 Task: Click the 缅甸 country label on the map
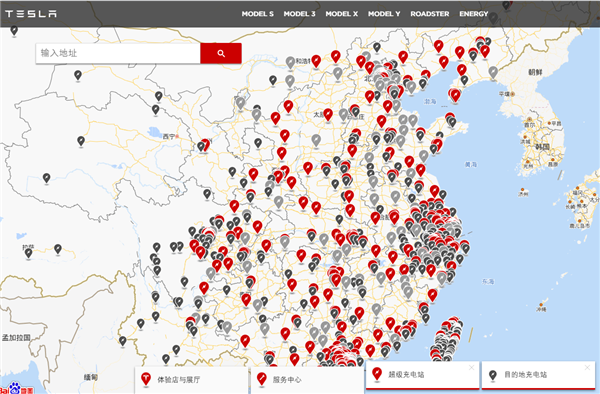pyautogui.click(x=91, y=377)
